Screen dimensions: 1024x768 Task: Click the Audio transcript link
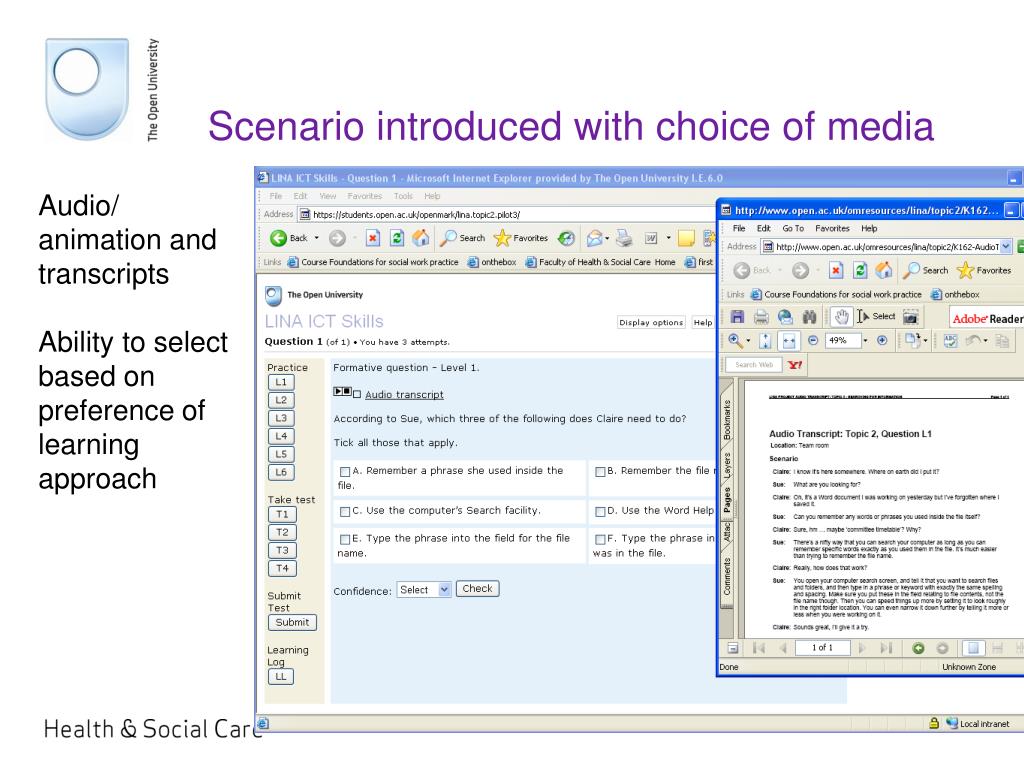404,394
